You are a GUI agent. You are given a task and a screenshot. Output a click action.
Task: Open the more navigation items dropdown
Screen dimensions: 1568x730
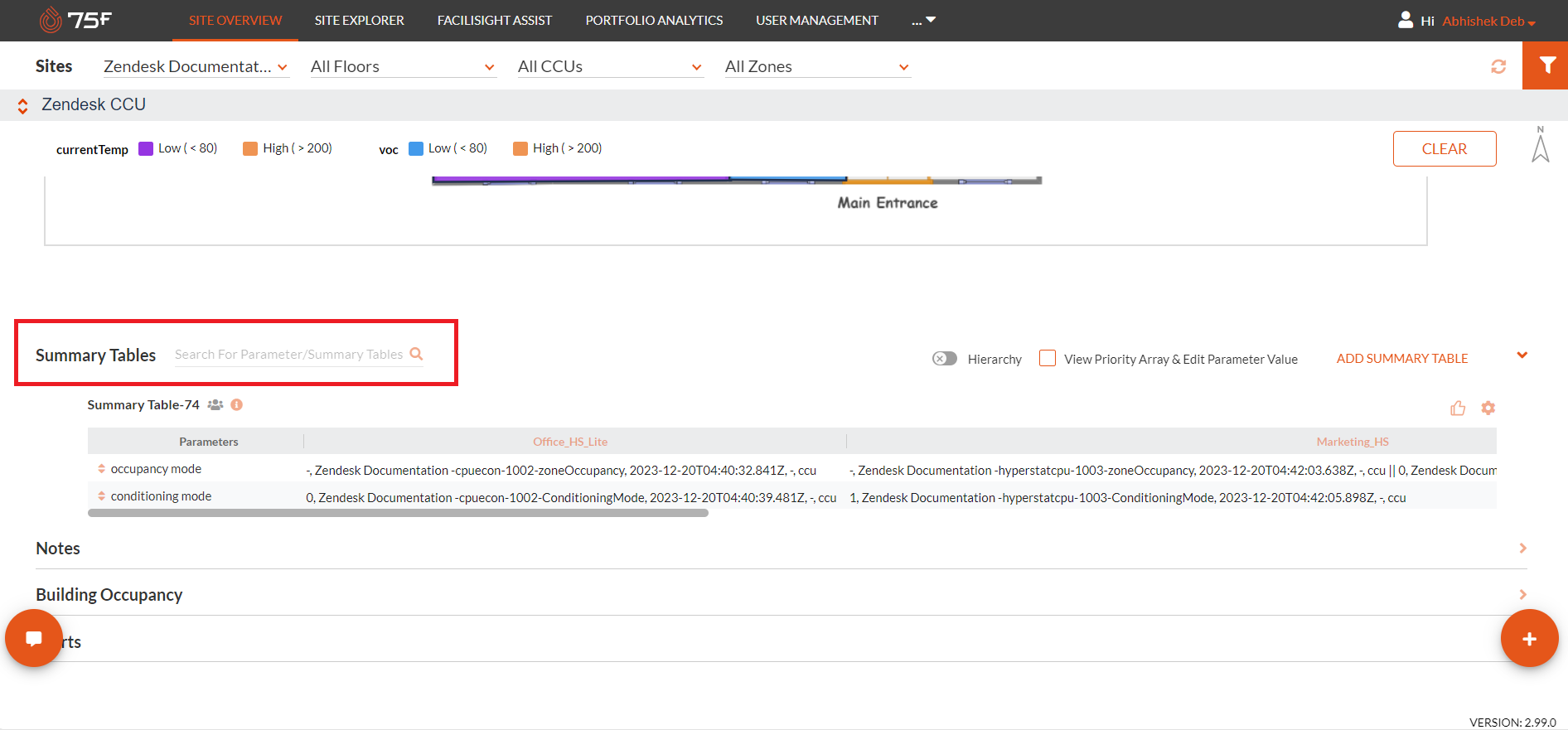(923, 20)
